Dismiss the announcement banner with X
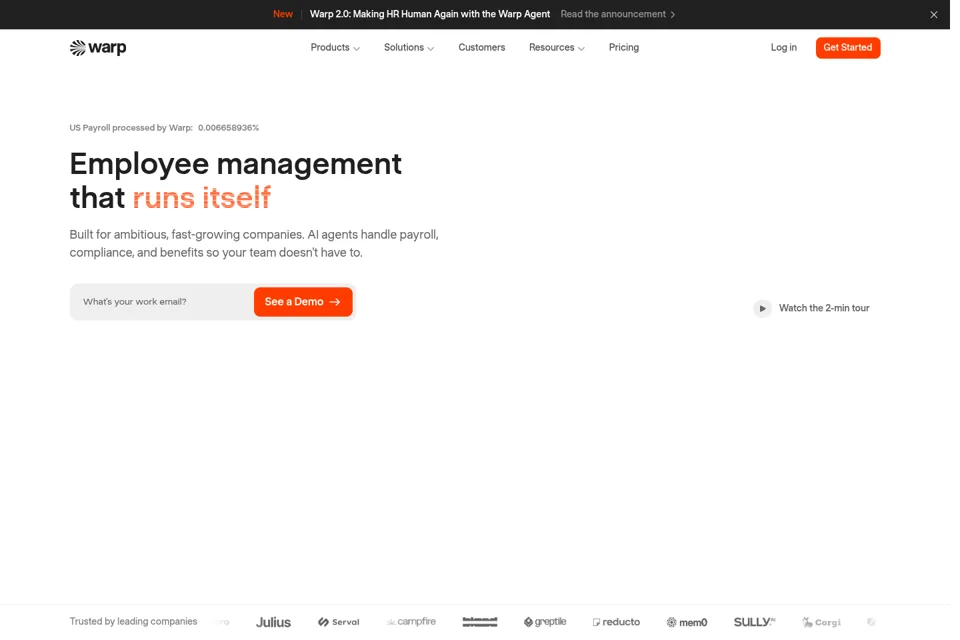This screenshot has width=960, height=640. pyautogui.click(x=934, y=15)
